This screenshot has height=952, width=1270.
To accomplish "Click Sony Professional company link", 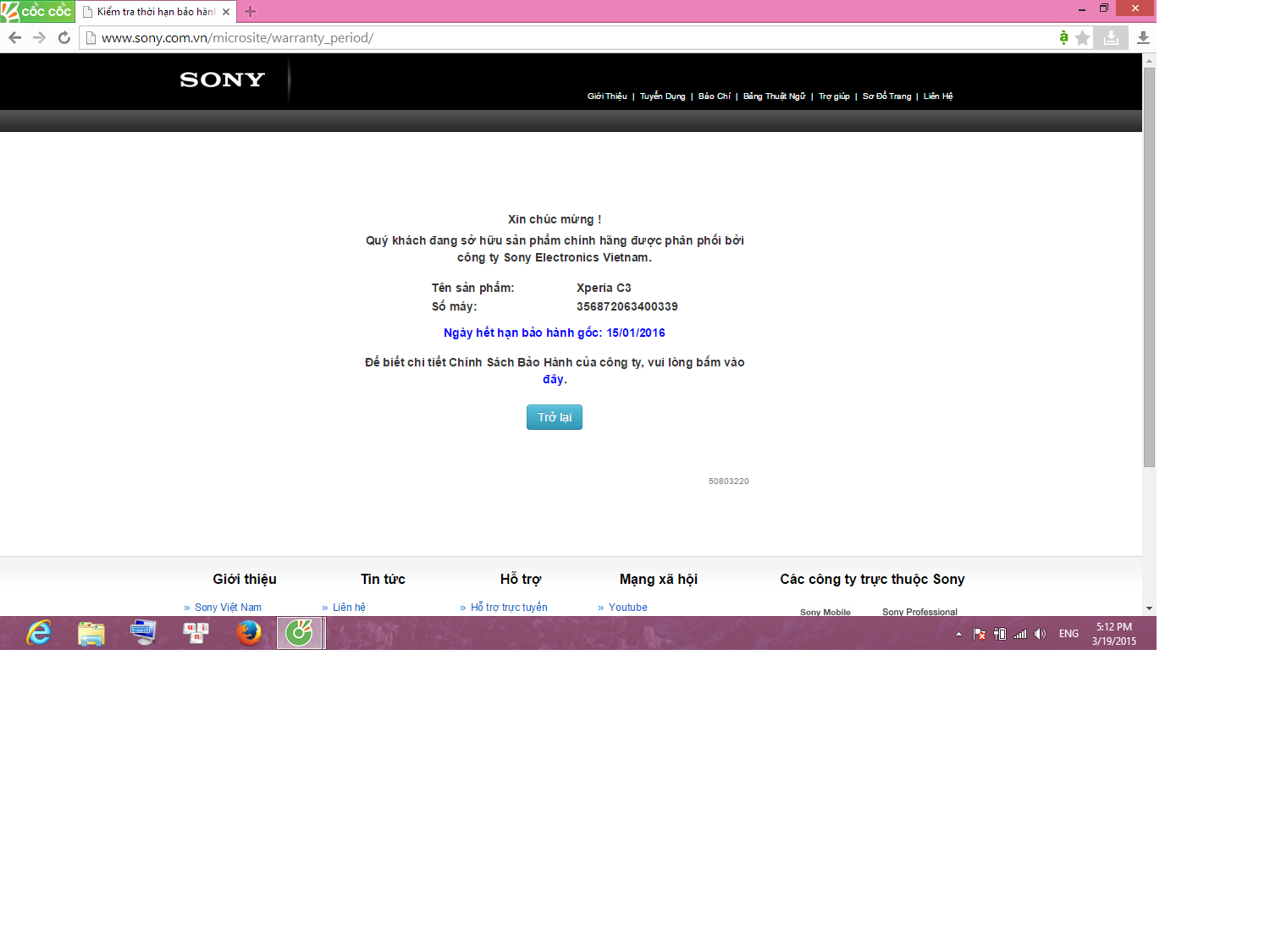I will tap(919, 612).
